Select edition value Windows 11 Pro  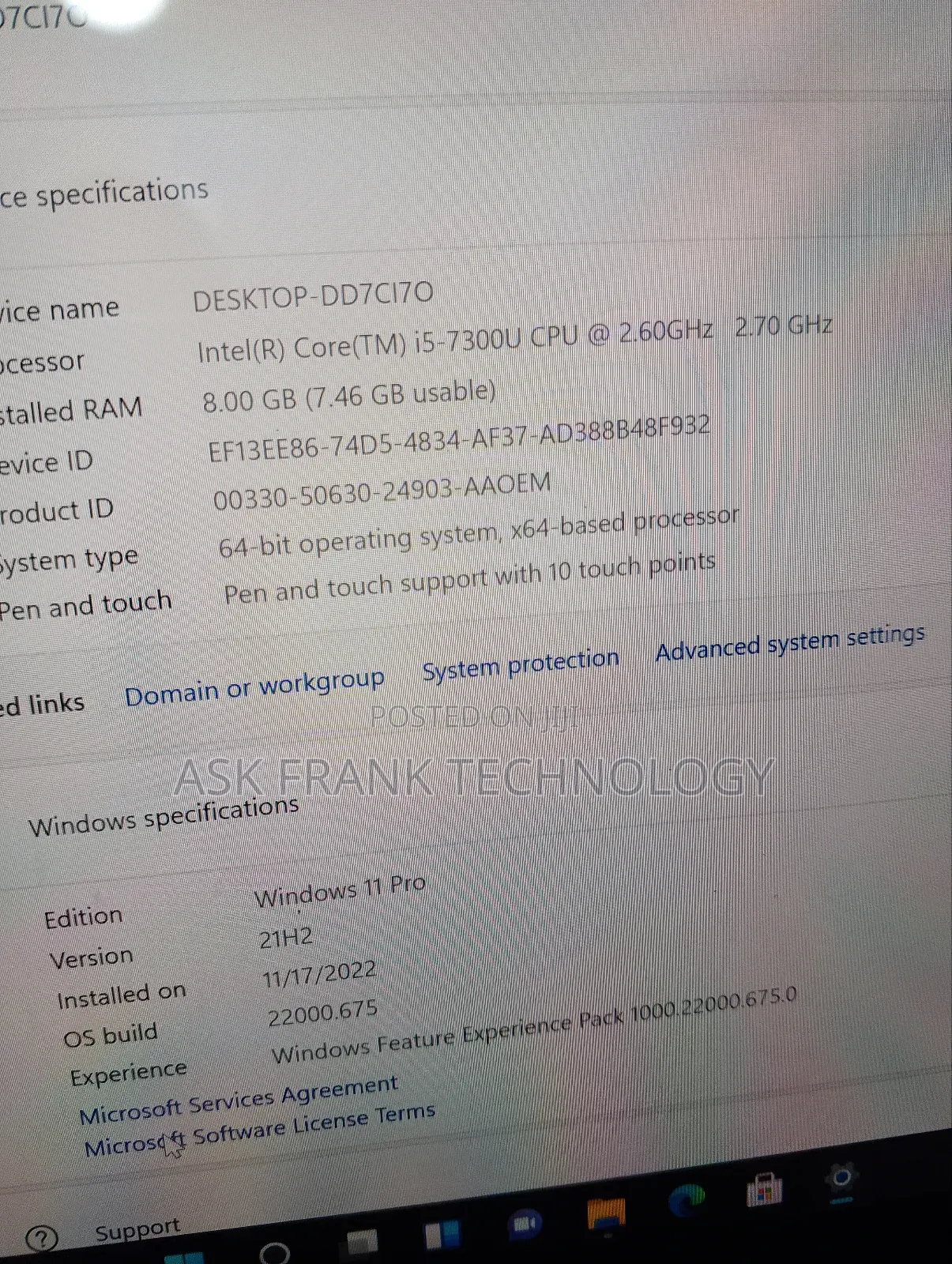pyautogui.click(x=340, y=890)
